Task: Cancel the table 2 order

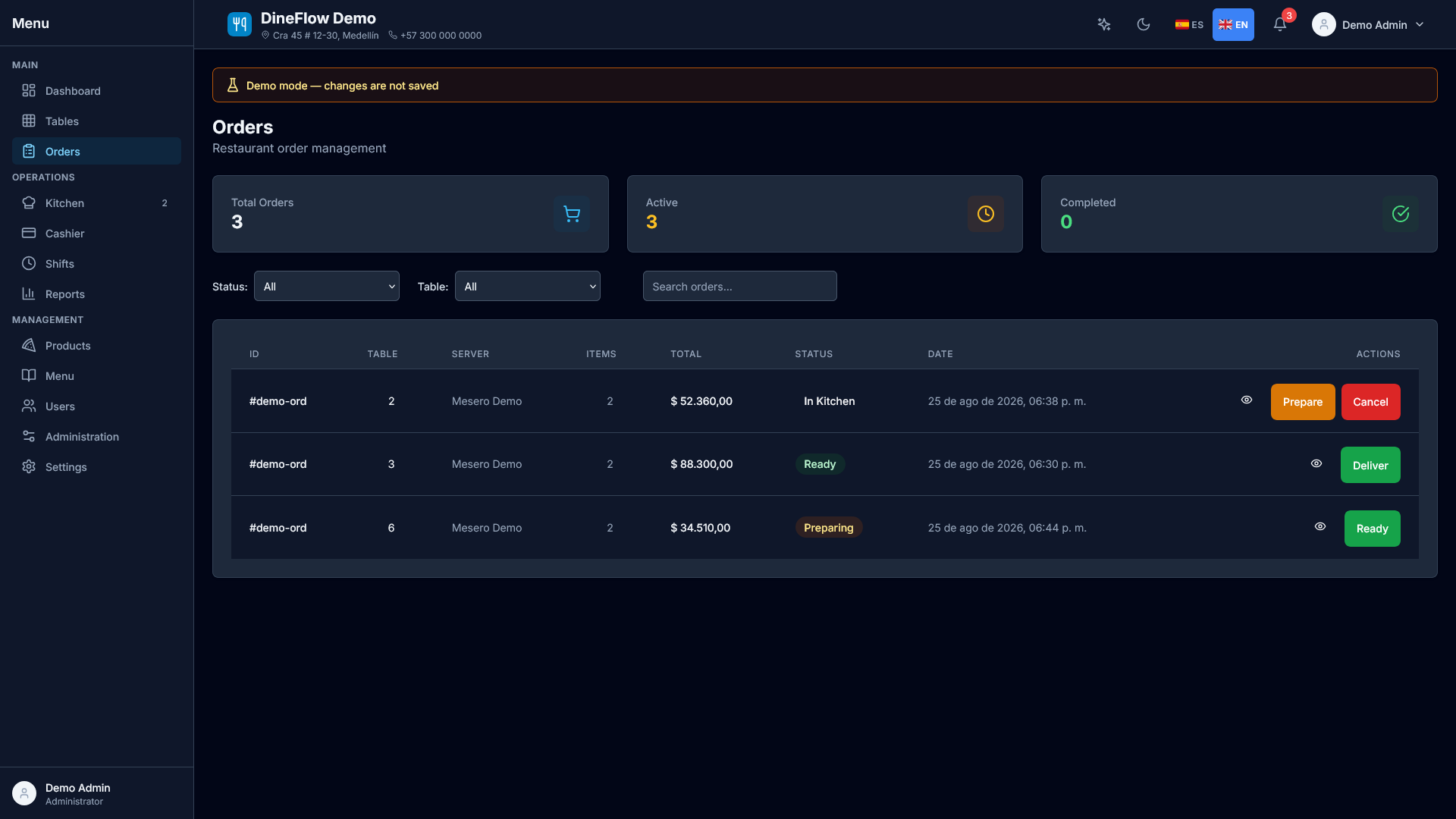Action: (1371, 402)
